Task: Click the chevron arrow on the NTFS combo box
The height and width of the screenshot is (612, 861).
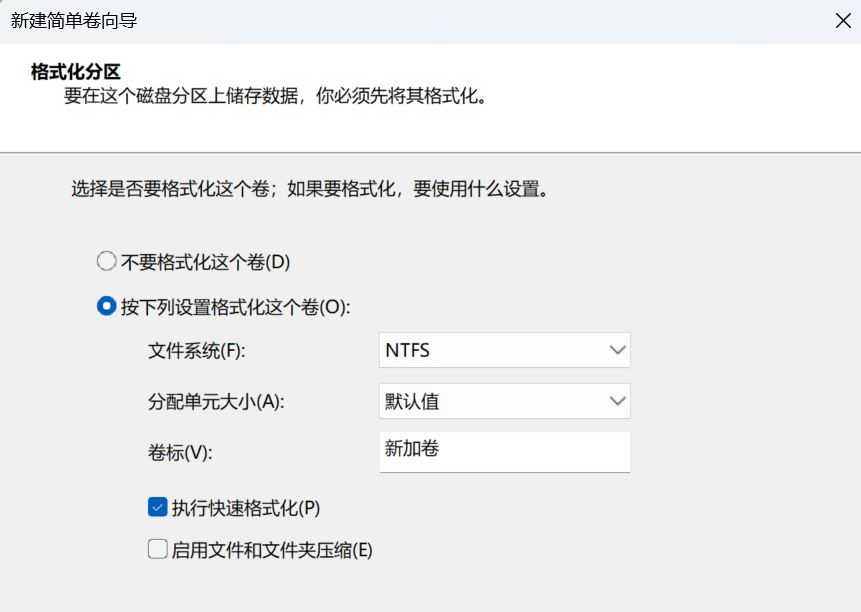Action: click(616, 350)
